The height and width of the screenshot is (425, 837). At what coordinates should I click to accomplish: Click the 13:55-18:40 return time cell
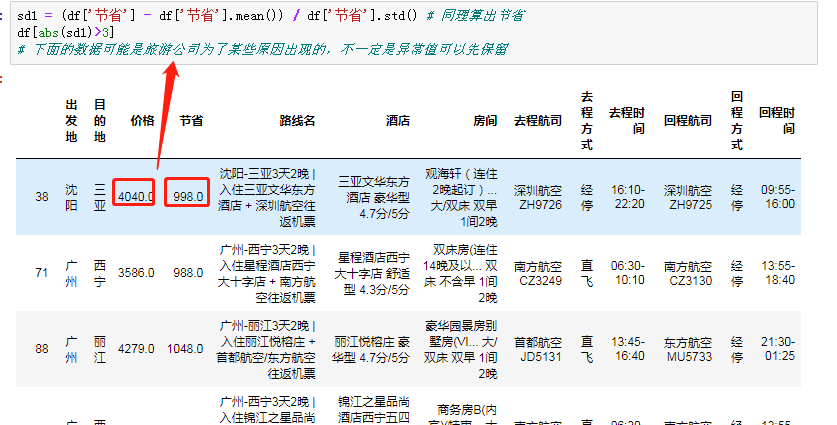778,273
